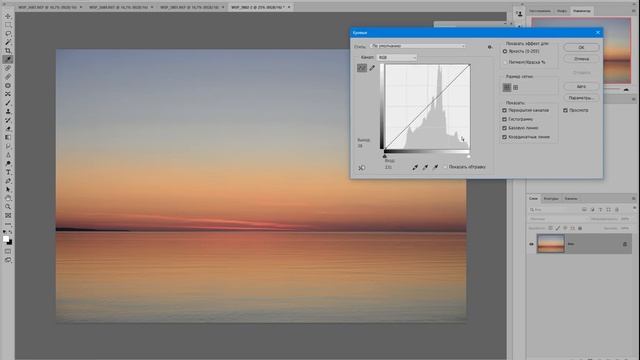
Task: Select the Zoom magnifier tool
Action: pos(8,207)
